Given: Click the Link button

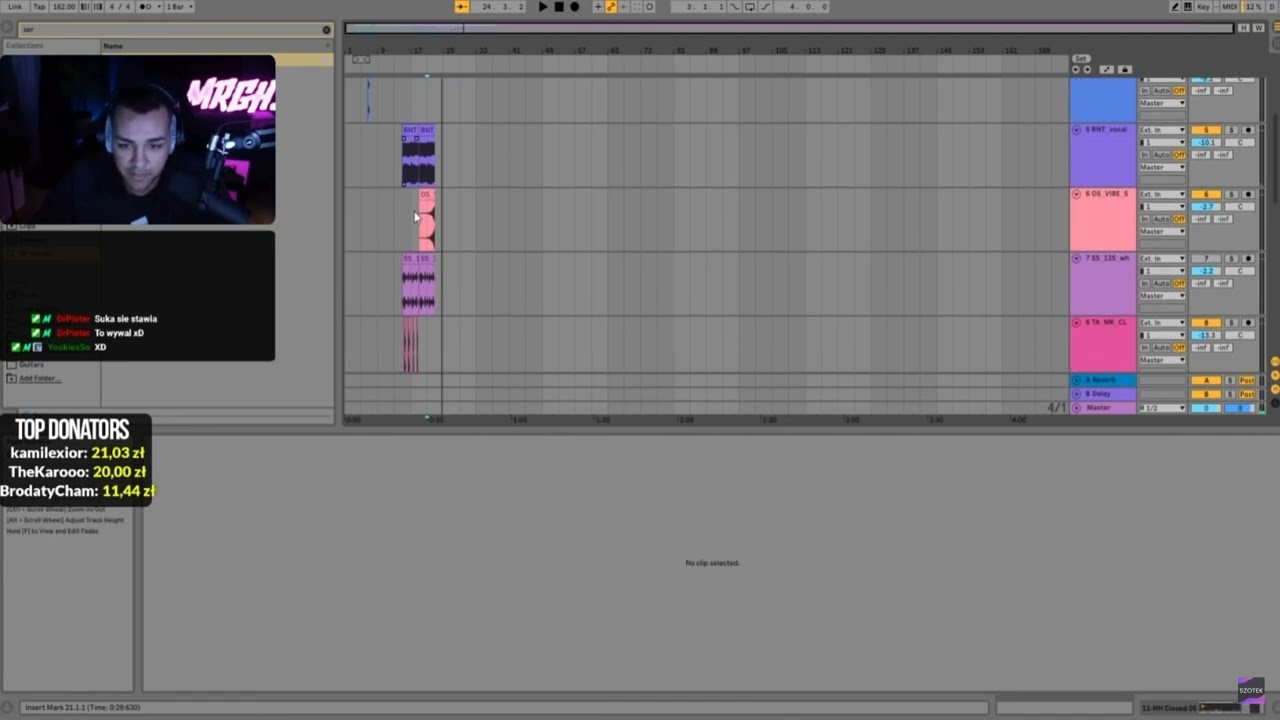Looking at the screenshot, I should coord(15,7).
